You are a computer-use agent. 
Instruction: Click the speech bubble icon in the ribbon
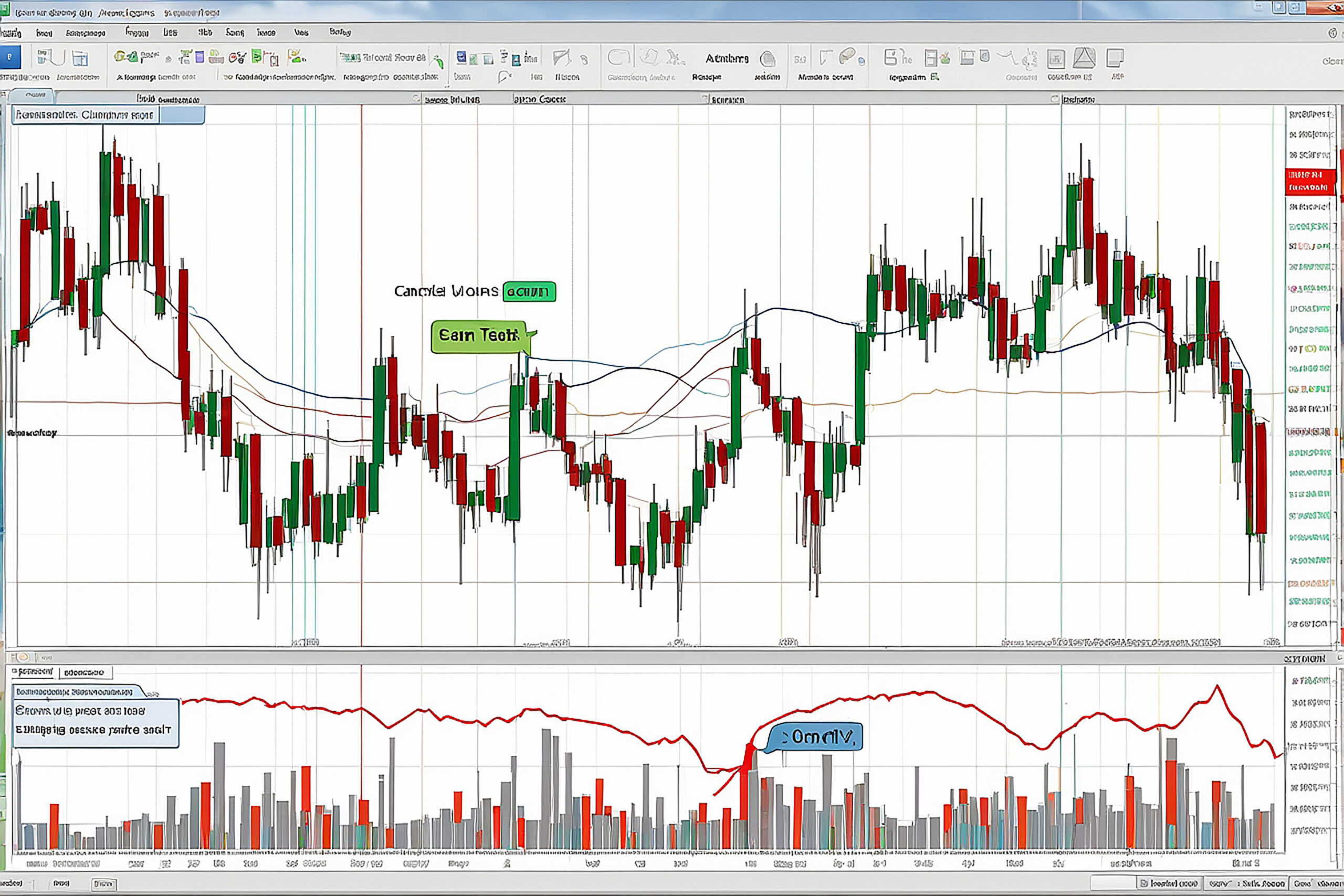[504, 77]
